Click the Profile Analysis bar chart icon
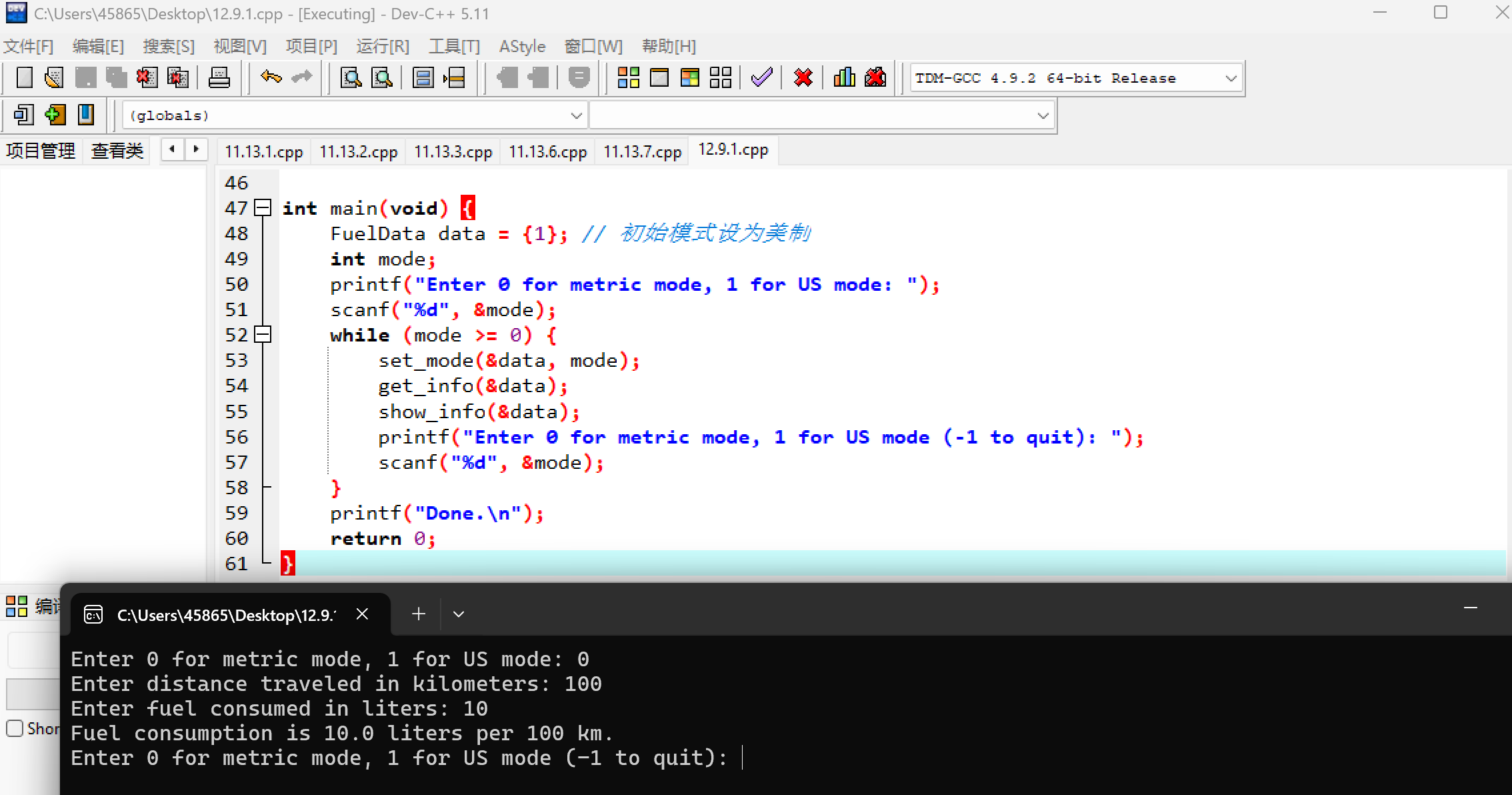This screenshot has width=1512, height=795. 844,78
